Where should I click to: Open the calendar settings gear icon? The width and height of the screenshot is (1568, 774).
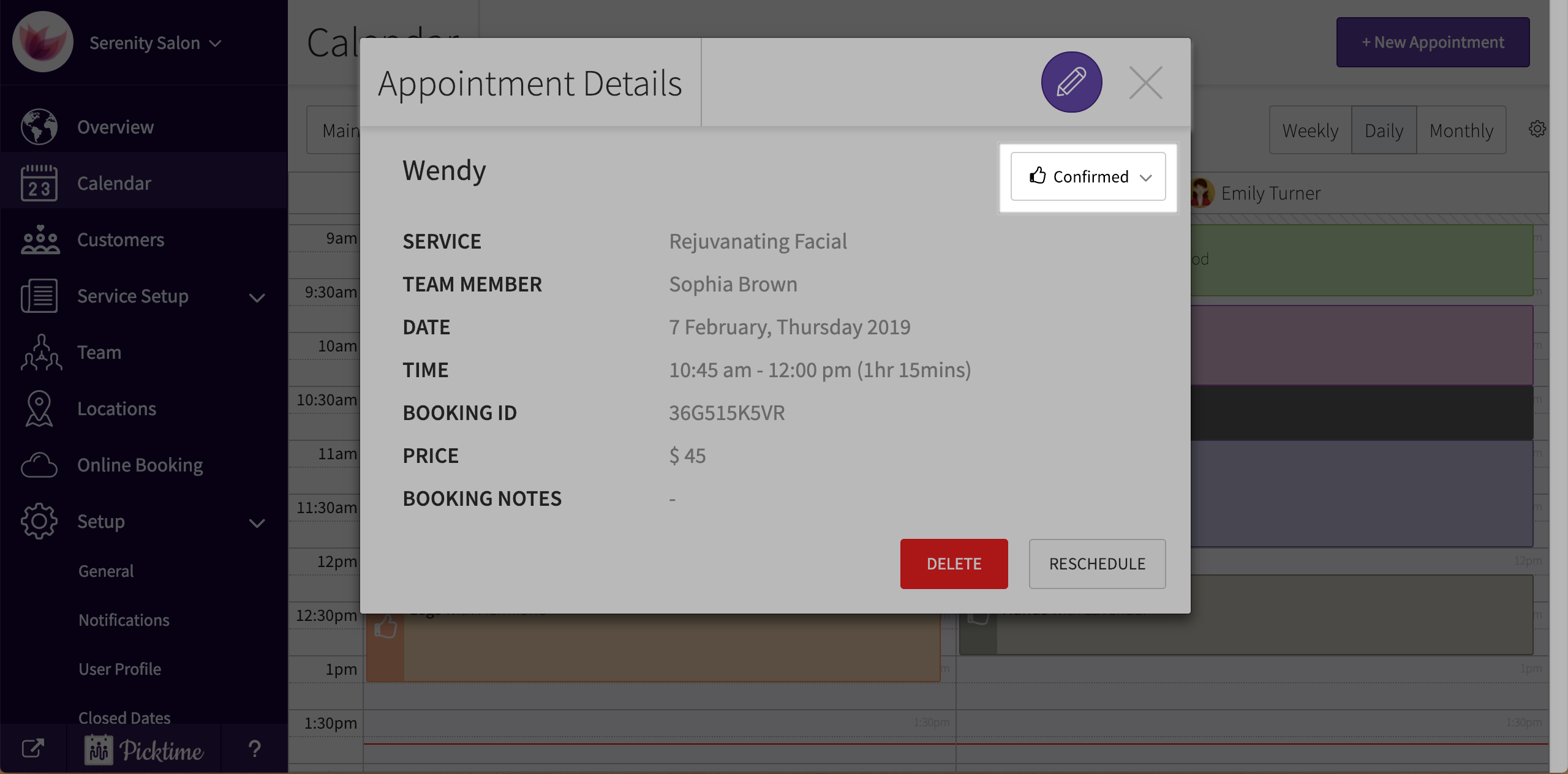pyautogui.click(x=1537, y=129)
